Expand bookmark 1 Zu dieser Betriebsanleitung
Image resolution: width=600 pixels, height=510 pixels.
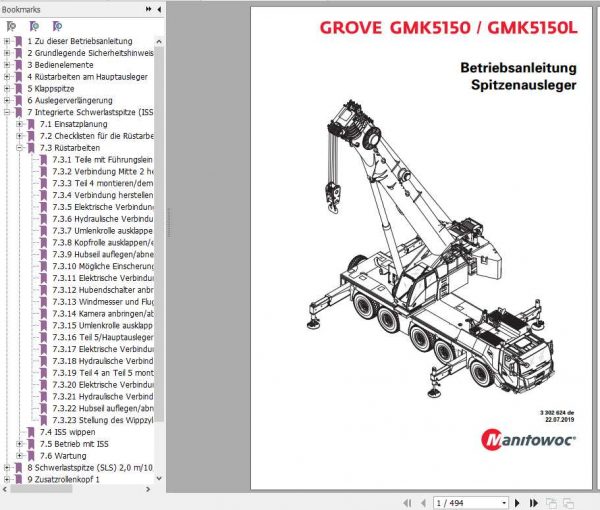[x=7, y=41]
